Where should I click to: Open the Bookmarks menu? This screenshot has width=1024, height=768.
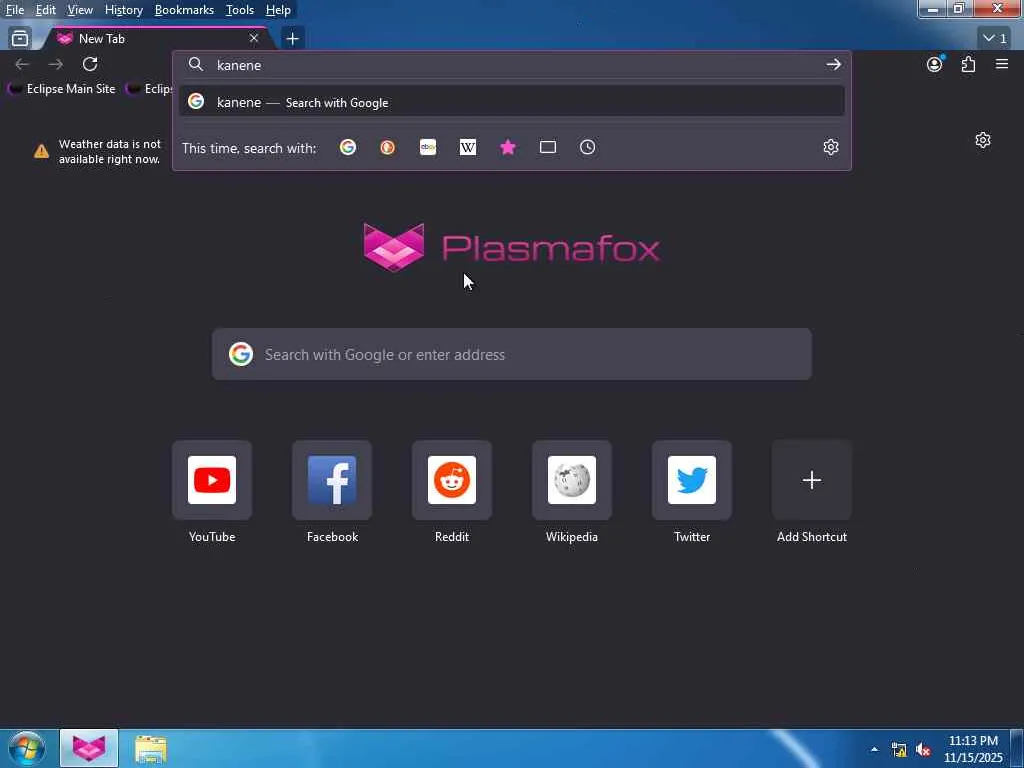[x=184, y=10]
